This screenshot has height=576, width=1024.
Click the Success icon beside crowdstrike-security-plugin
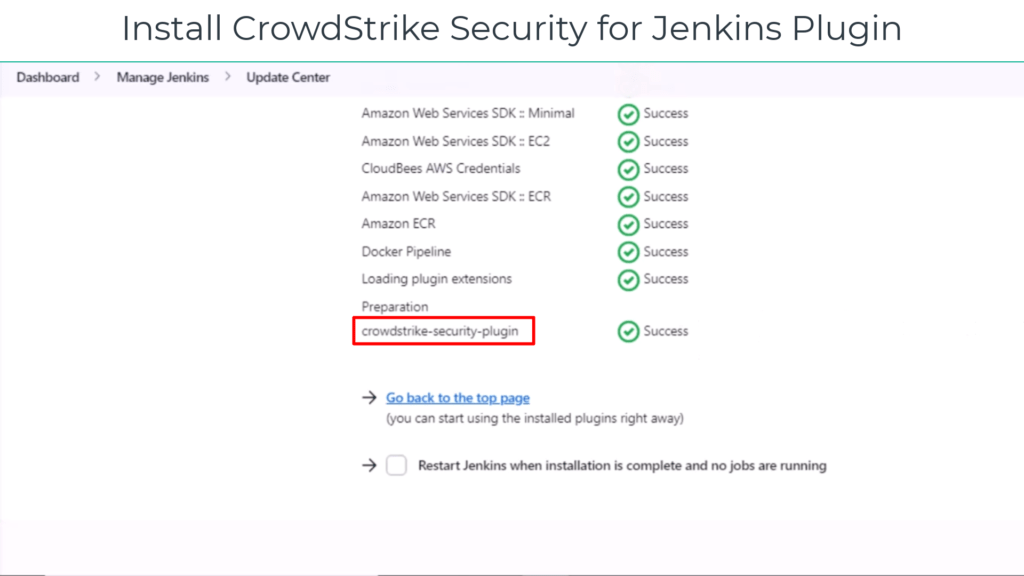628,330
